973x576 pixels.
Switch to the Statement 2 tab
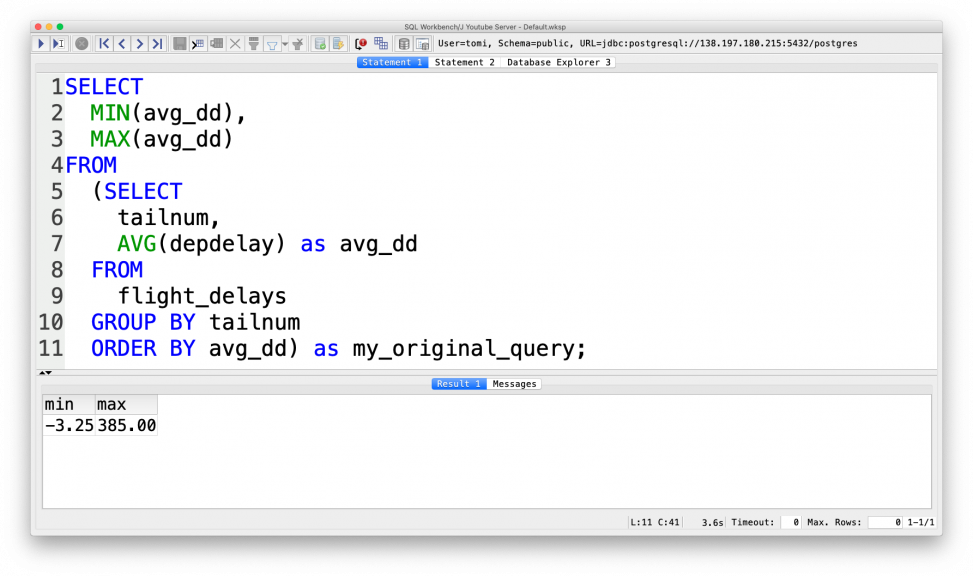pos(465,61)
